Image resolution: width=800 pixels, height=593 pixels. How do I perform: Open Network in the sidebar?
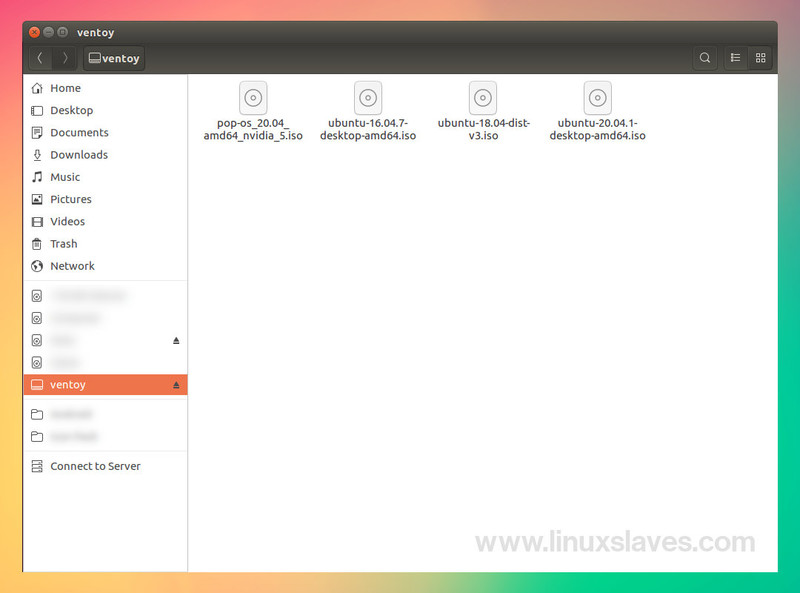tap(105, 266)
